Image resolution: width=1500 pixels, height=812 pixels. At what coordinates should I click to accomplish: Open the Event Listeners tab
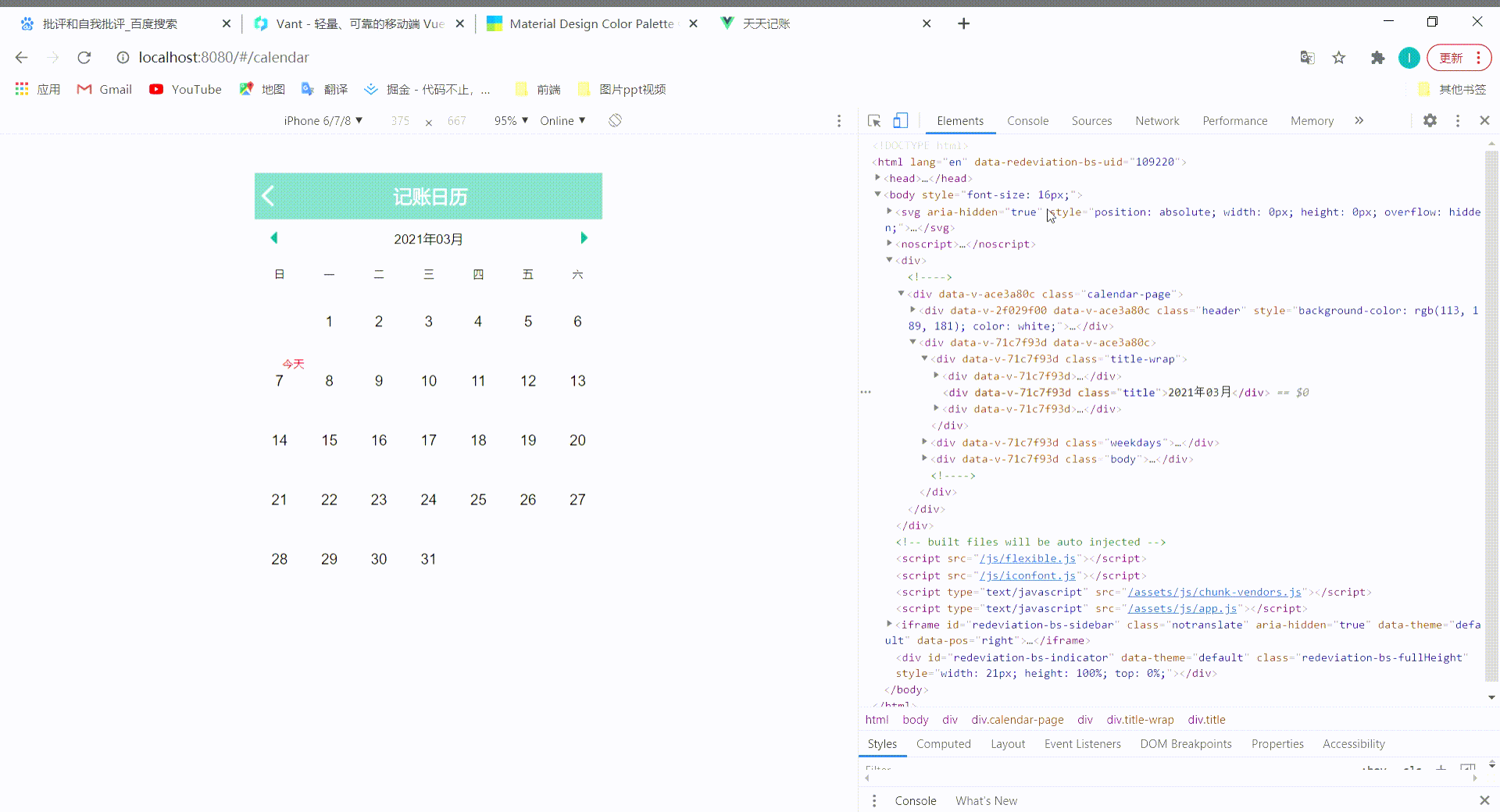pyautogui.click(x=1082, y=743)
